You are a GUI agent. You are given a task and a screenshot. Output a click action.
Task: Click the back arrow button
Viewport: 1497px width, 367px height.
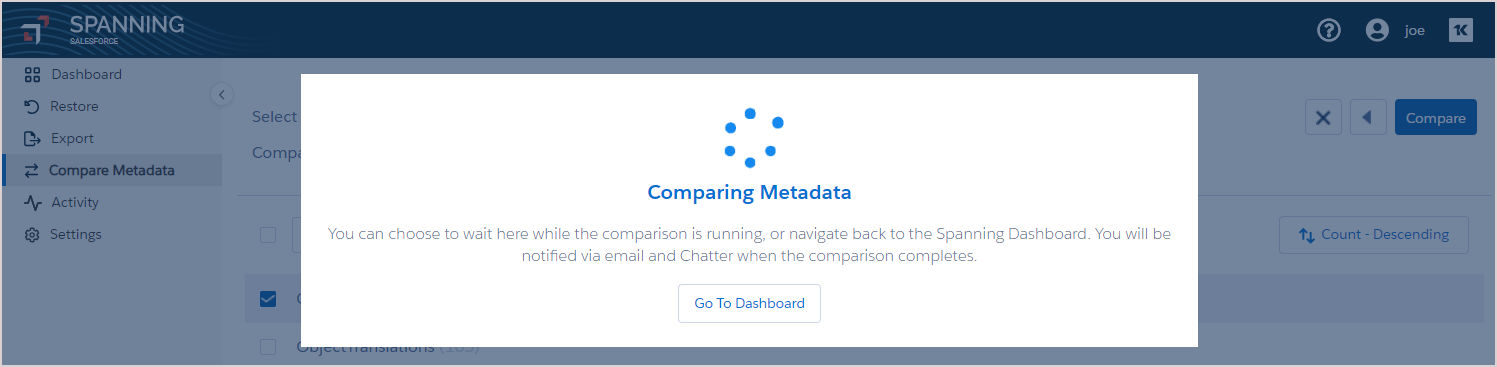point(1368,118)
